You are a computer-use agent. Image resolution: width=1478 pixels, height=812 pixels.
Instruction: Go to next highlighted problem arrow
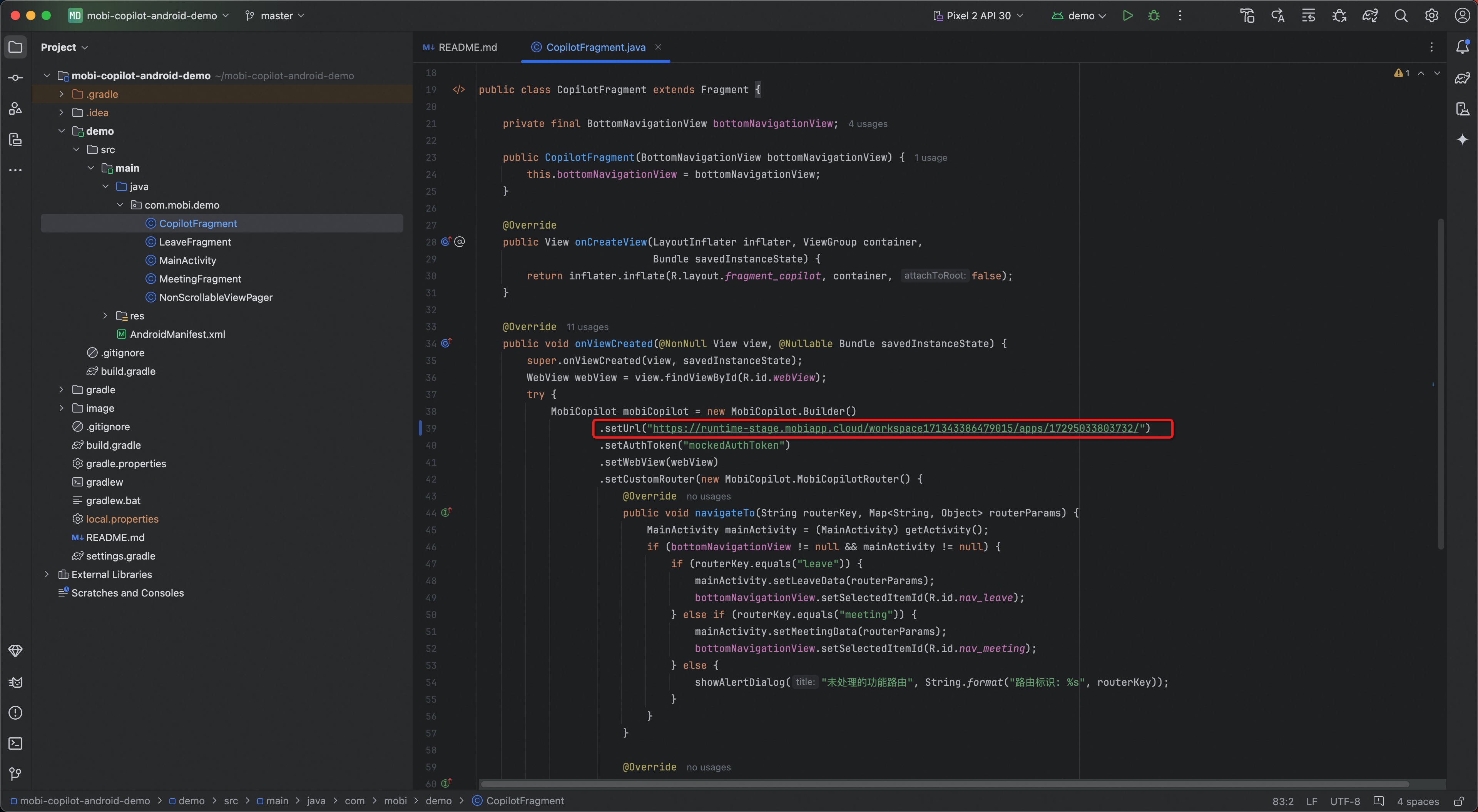[1437, 73]
